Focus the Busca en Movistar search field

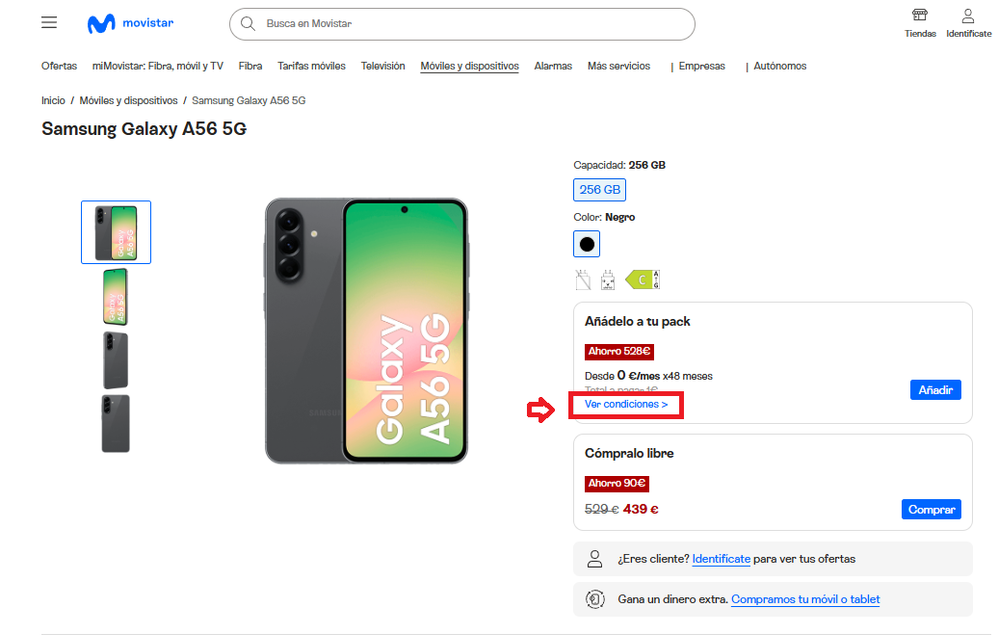pos(470,23)
